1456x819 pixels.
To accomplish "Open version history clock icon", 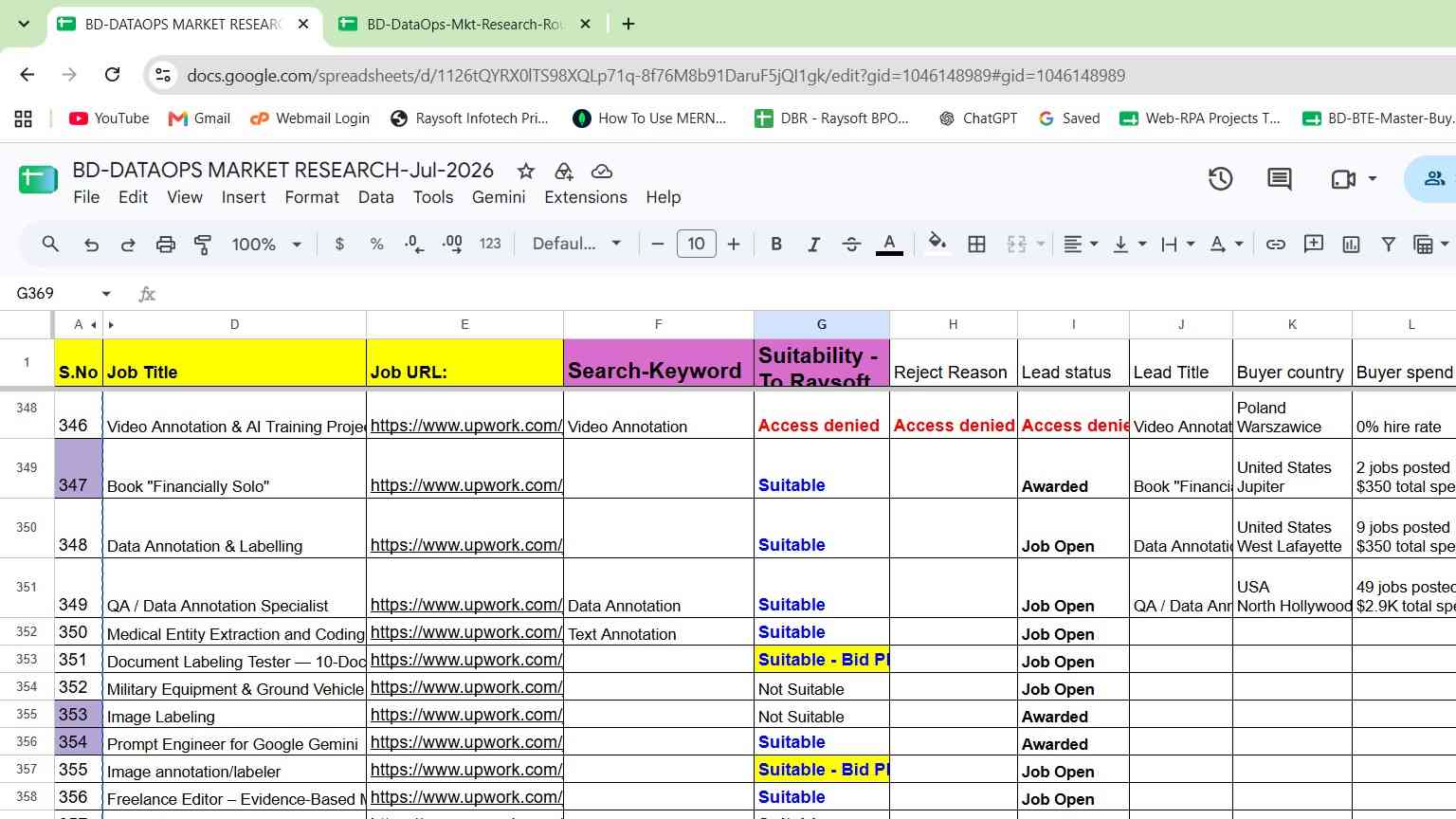I will tap(1220, 178).
